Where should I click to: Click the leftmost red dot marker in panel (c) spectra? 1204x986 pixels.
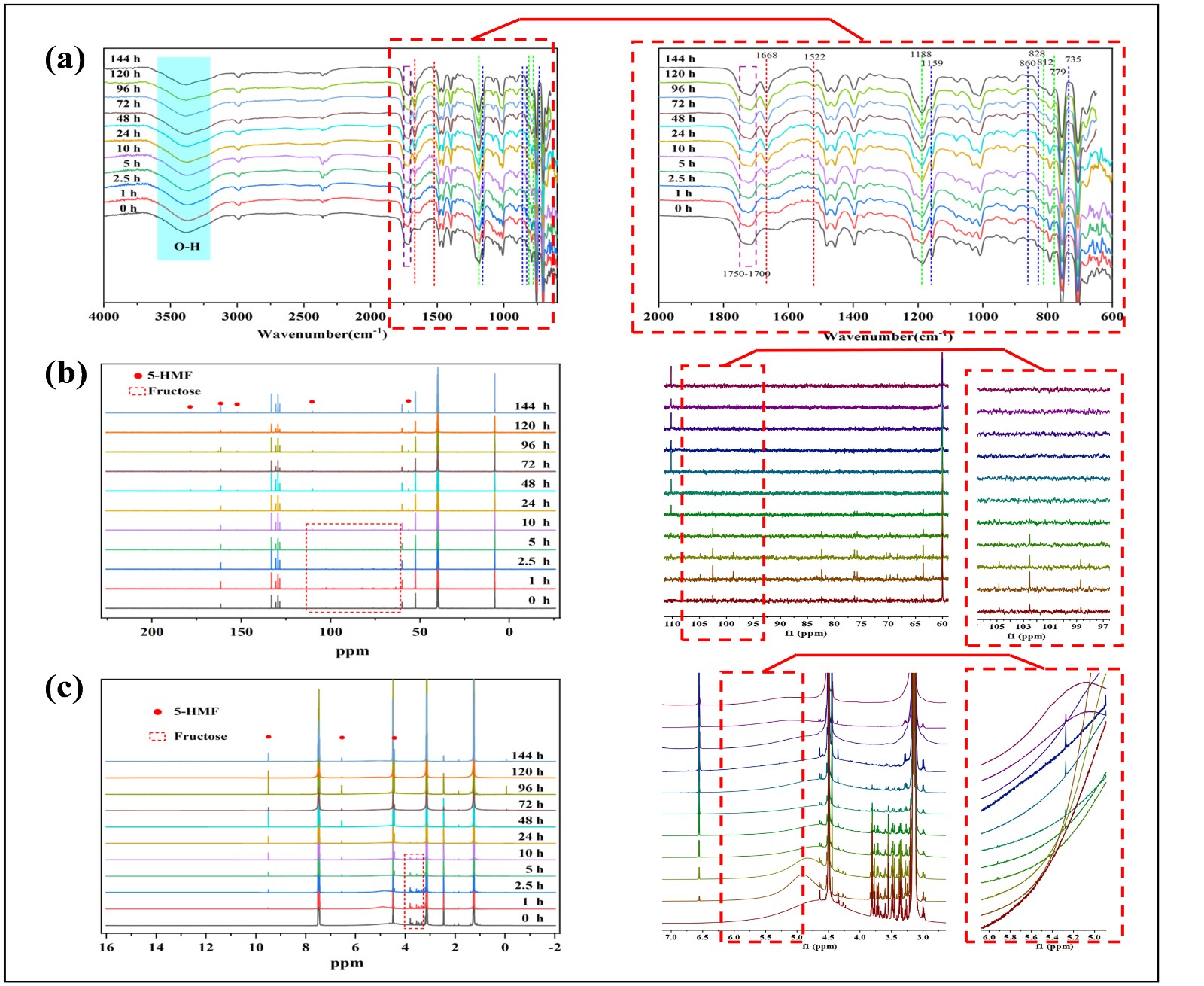[269, 737]
